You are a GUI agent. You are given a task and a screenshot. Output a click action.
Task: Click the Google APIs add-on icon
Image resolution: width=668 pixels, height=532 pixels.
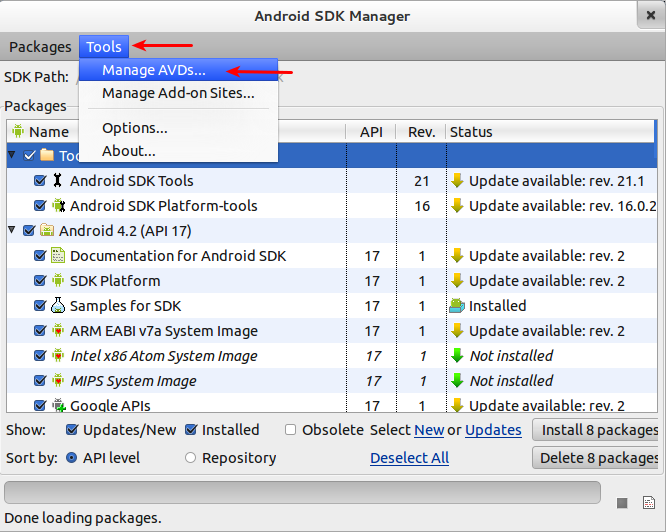(58, 405)
